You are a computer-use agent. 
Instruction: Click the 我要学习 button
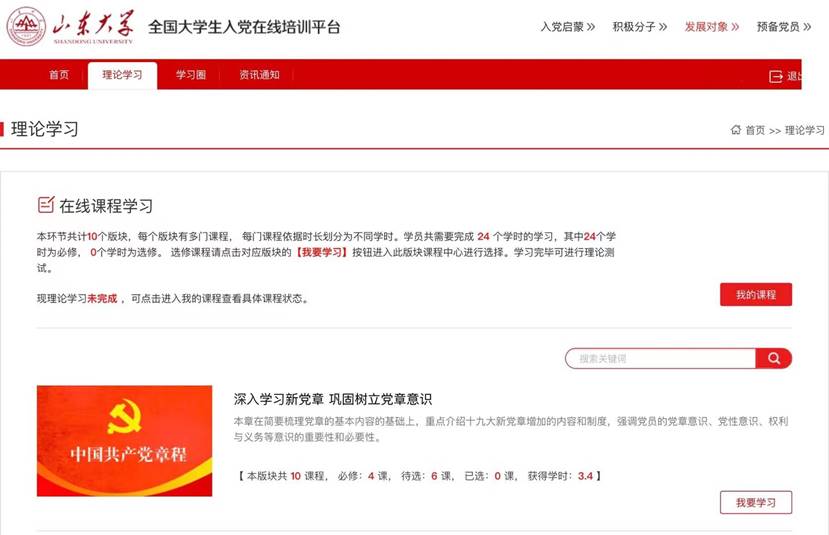coord(755,503)
